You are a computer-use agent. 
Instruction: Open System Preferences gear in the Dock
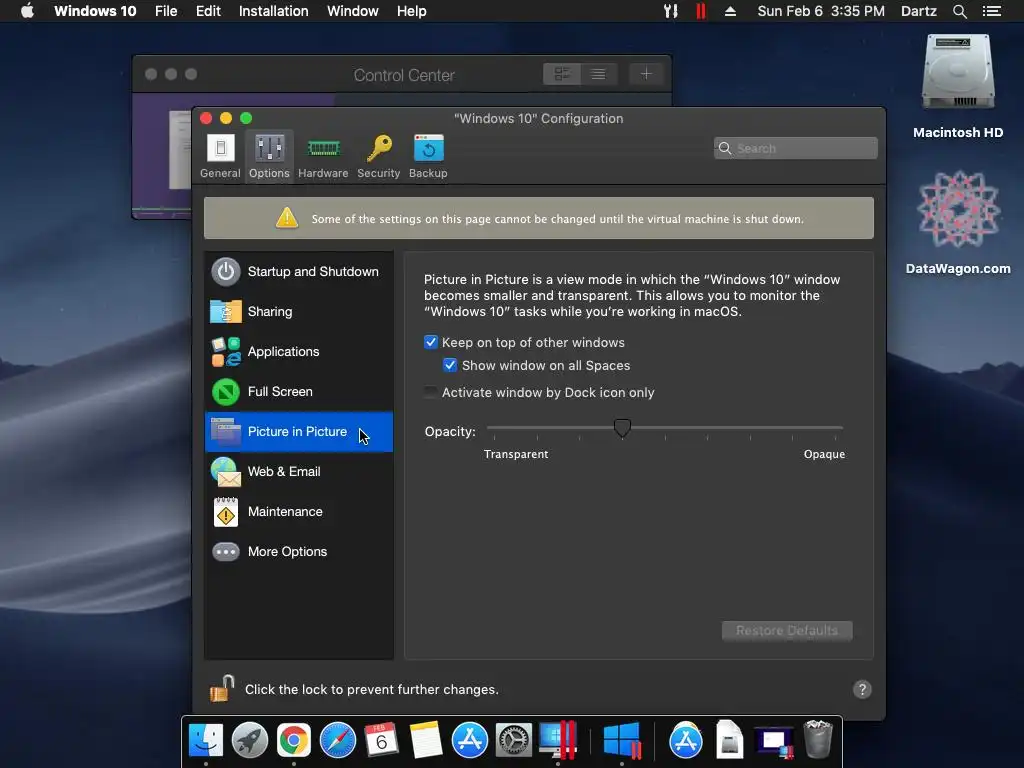tap(513, 741)
